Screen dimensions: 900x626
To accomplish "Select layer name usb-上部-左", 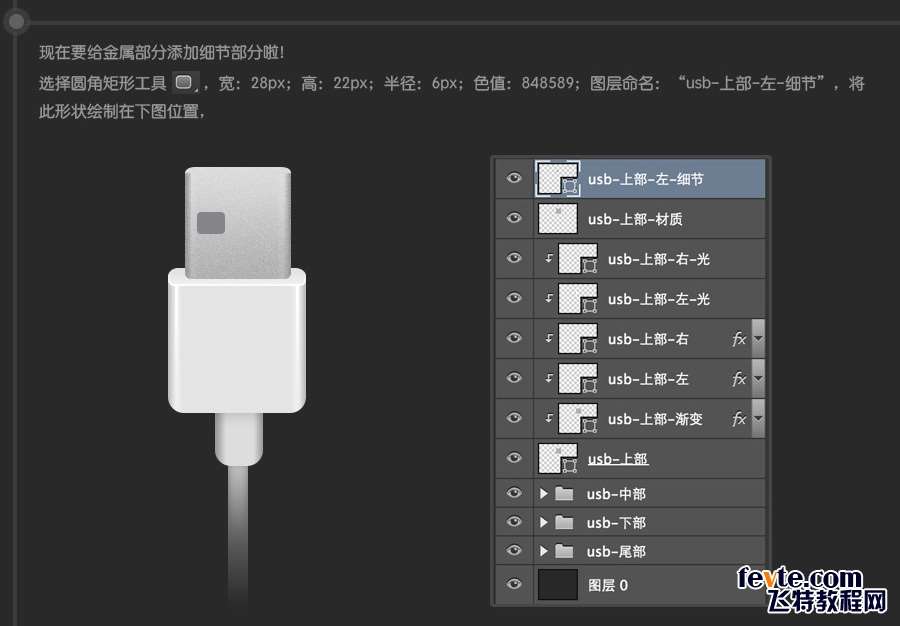I will (648, 379).
